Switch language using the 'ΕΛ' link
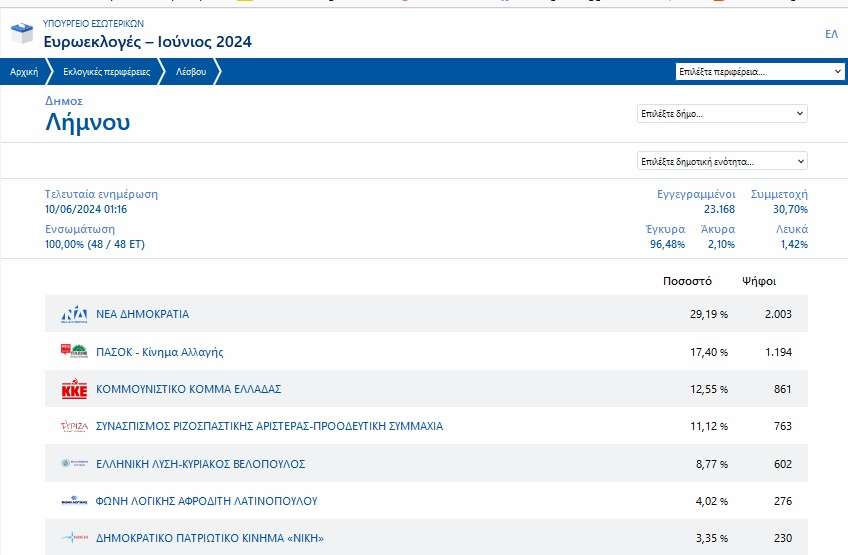This screenshot has height=555, width=848. click(830, 34)
